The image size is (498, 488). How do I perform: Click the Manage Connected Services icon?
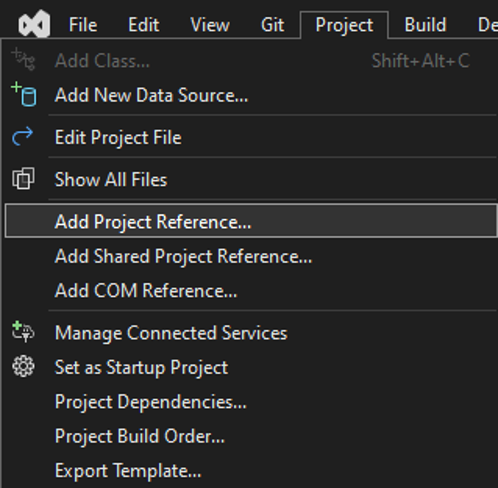point(23,332)
